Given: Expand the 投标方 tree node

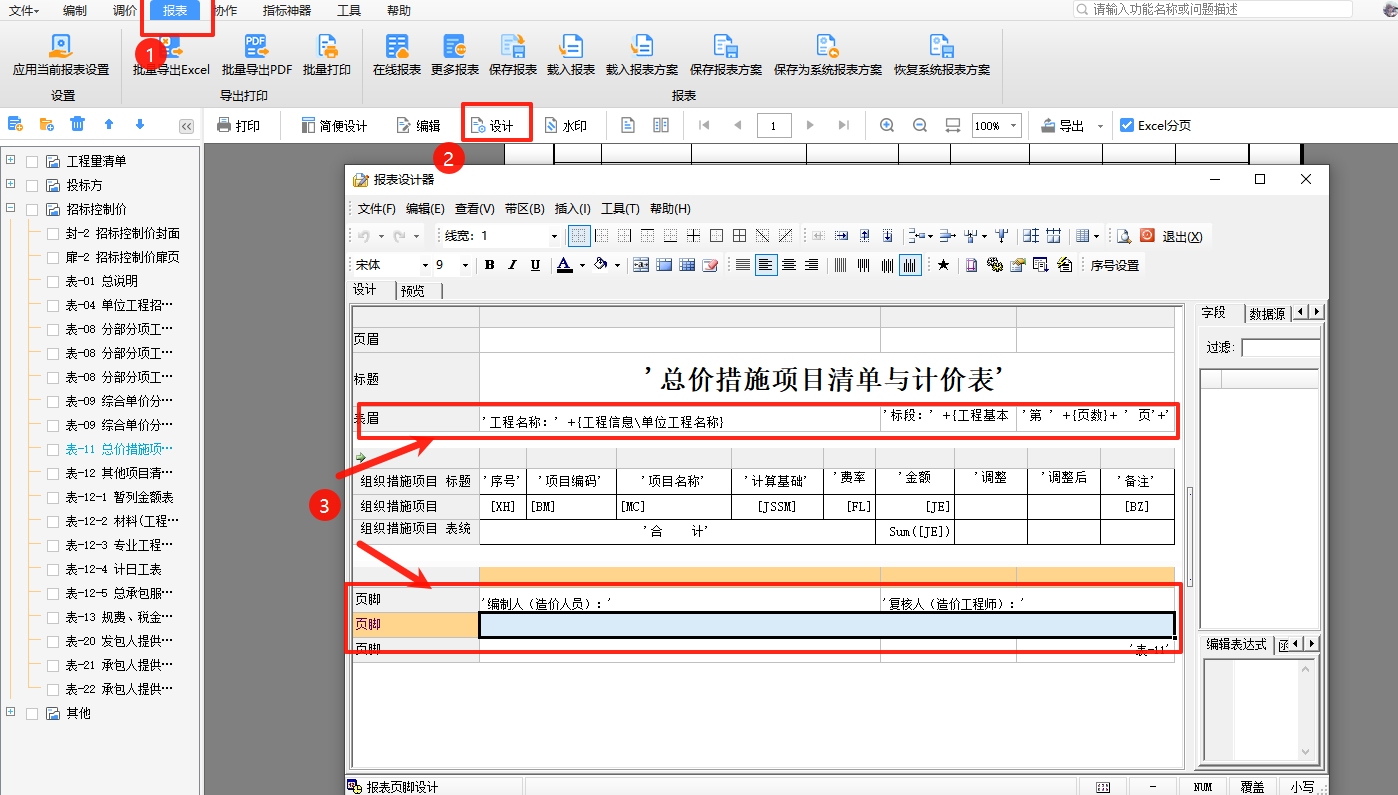Looking at the screenshot, I should [11, 184].
